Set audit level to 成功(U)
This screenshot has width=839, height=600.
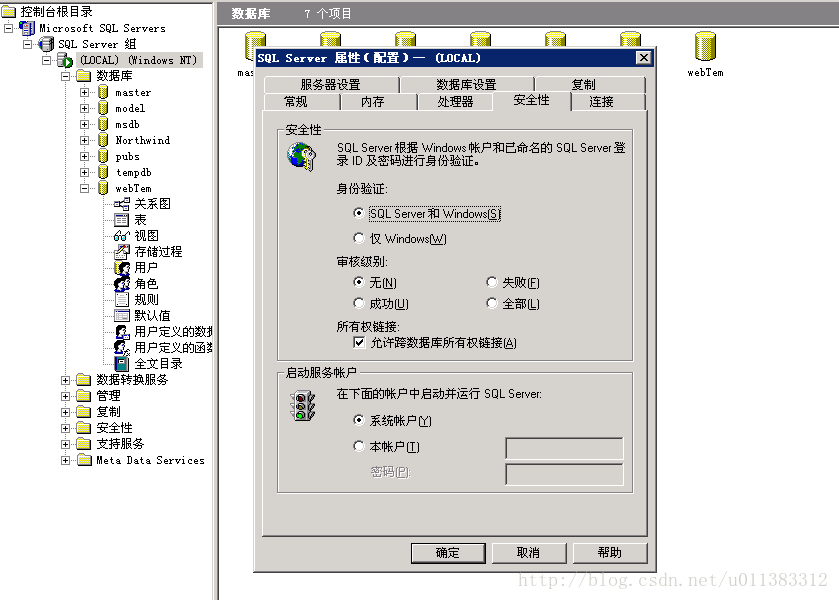[x=359, y=303]
